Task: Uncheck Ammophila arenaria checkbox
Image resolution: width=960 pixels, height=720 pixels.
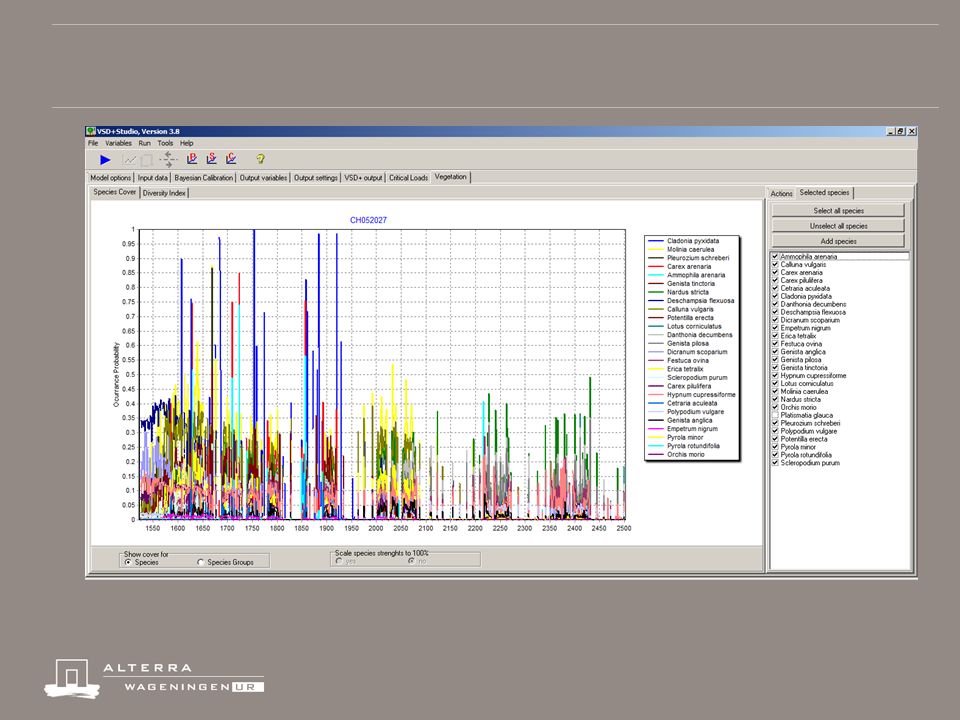Action: (x=775, y=257)
